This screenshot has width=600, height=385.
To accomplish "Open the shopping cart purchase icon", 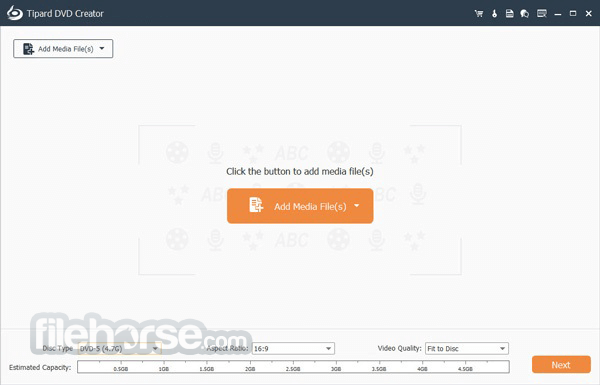I will pos(479,14).
